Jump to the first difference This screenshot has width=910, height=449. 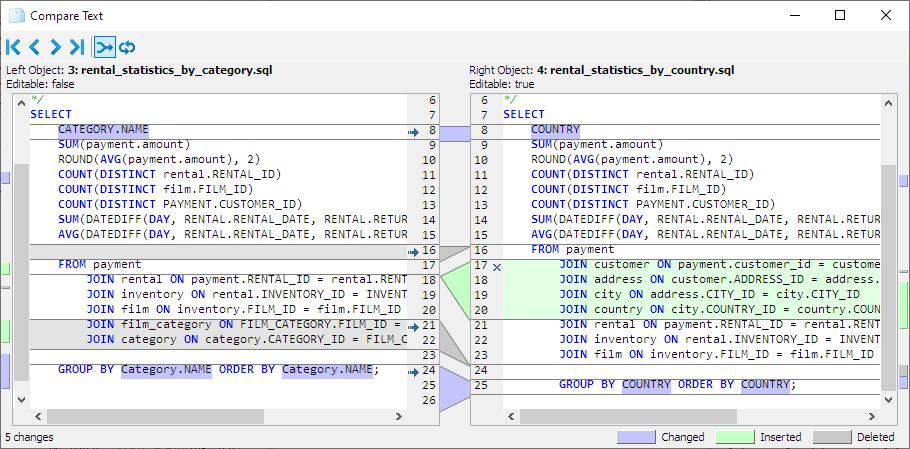pyautogui.click(x=13, y=47)
